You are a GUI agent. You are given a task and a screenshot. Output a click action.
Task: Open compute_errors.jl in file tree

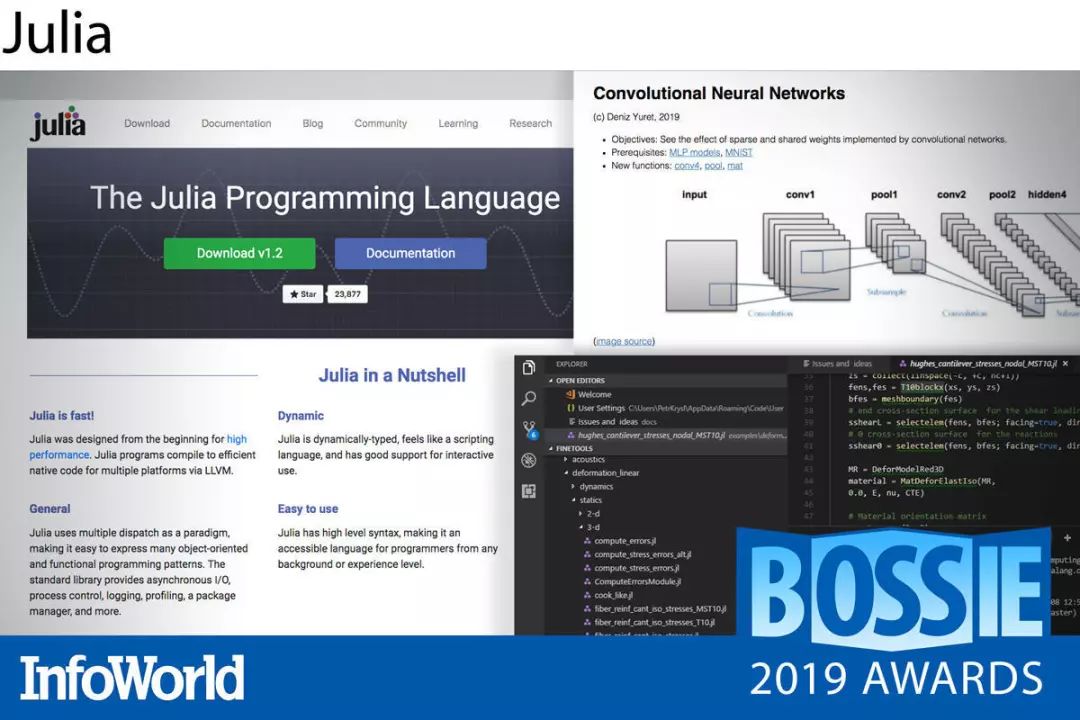pos(624,540)
